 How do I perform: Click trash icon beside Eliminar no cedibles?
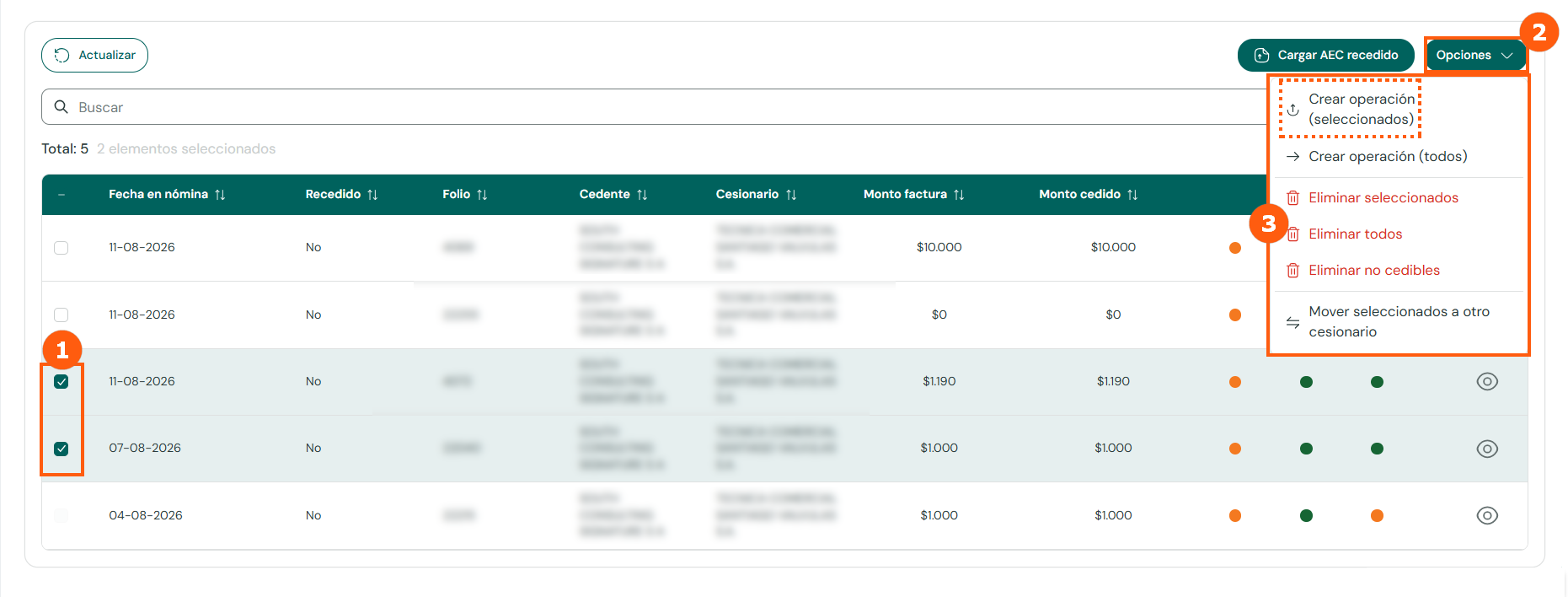(x=1292, y=271)
